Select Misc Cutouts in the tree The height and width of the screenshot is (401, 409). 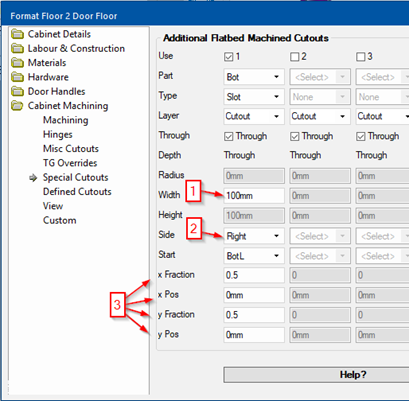71,149
